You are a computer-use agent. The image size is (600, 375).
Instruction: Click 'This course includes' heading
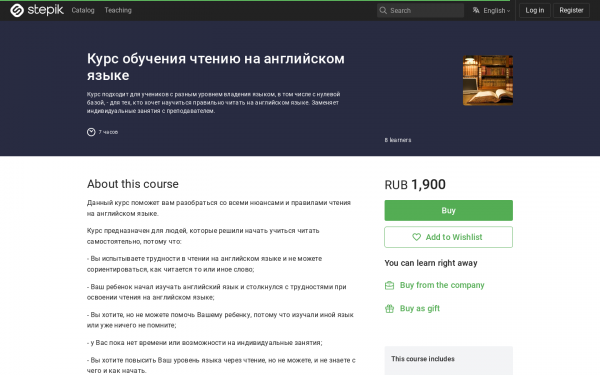(423, 359)
